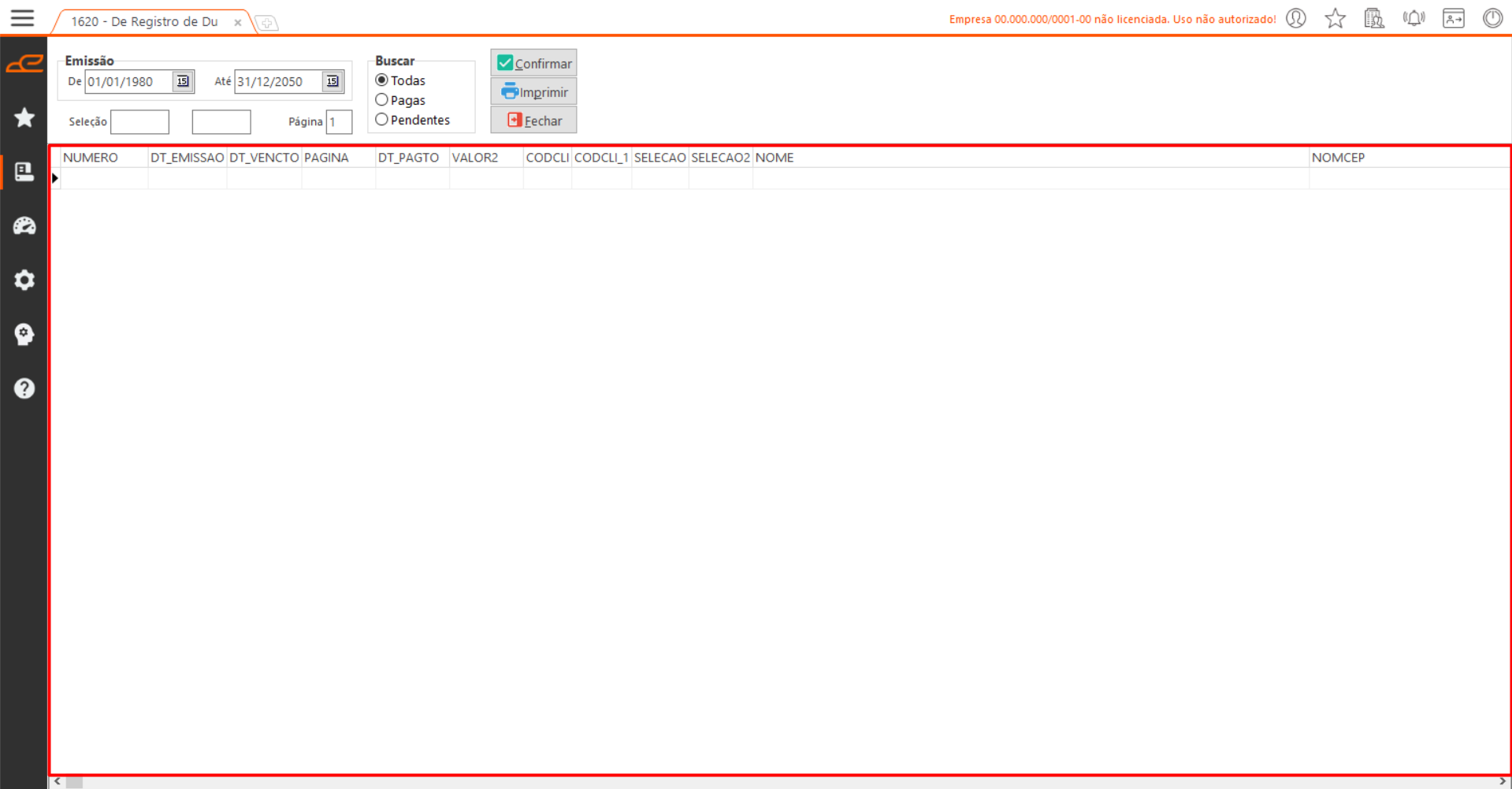Open the calendar picker for Até date
Screen dimensions: 1512x789
332,81
